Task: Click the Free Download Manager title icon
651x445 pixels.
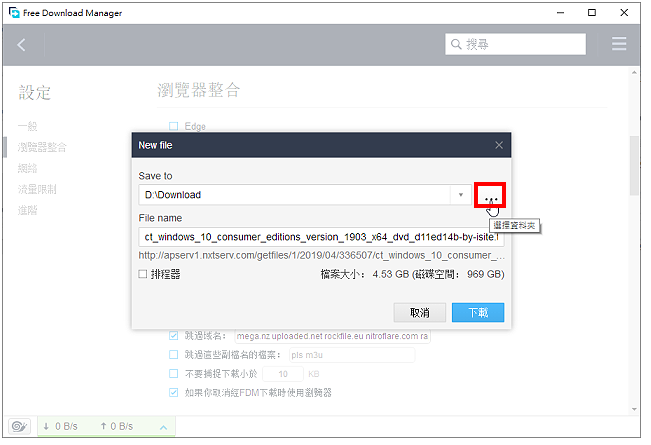Action: (14, 12)
